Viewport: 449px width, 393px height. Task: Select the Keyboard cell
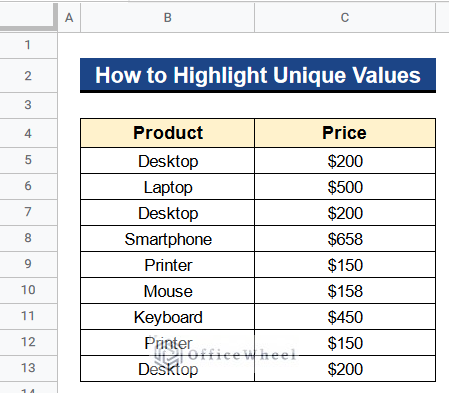167,317
